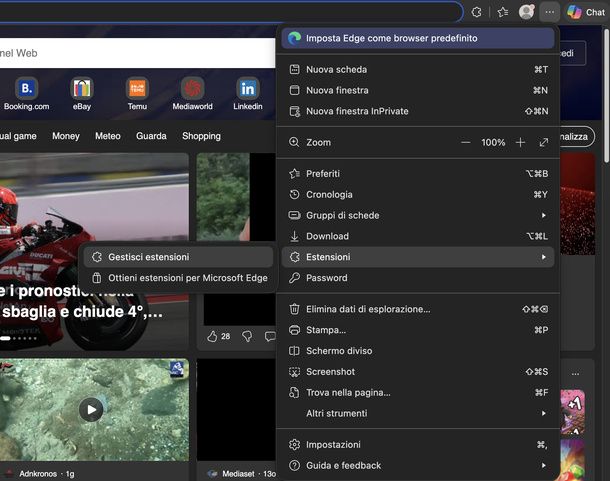Click Ottieni estensioni per Microsoft Edge
610x481 pixels.
(x=178, y=278)
